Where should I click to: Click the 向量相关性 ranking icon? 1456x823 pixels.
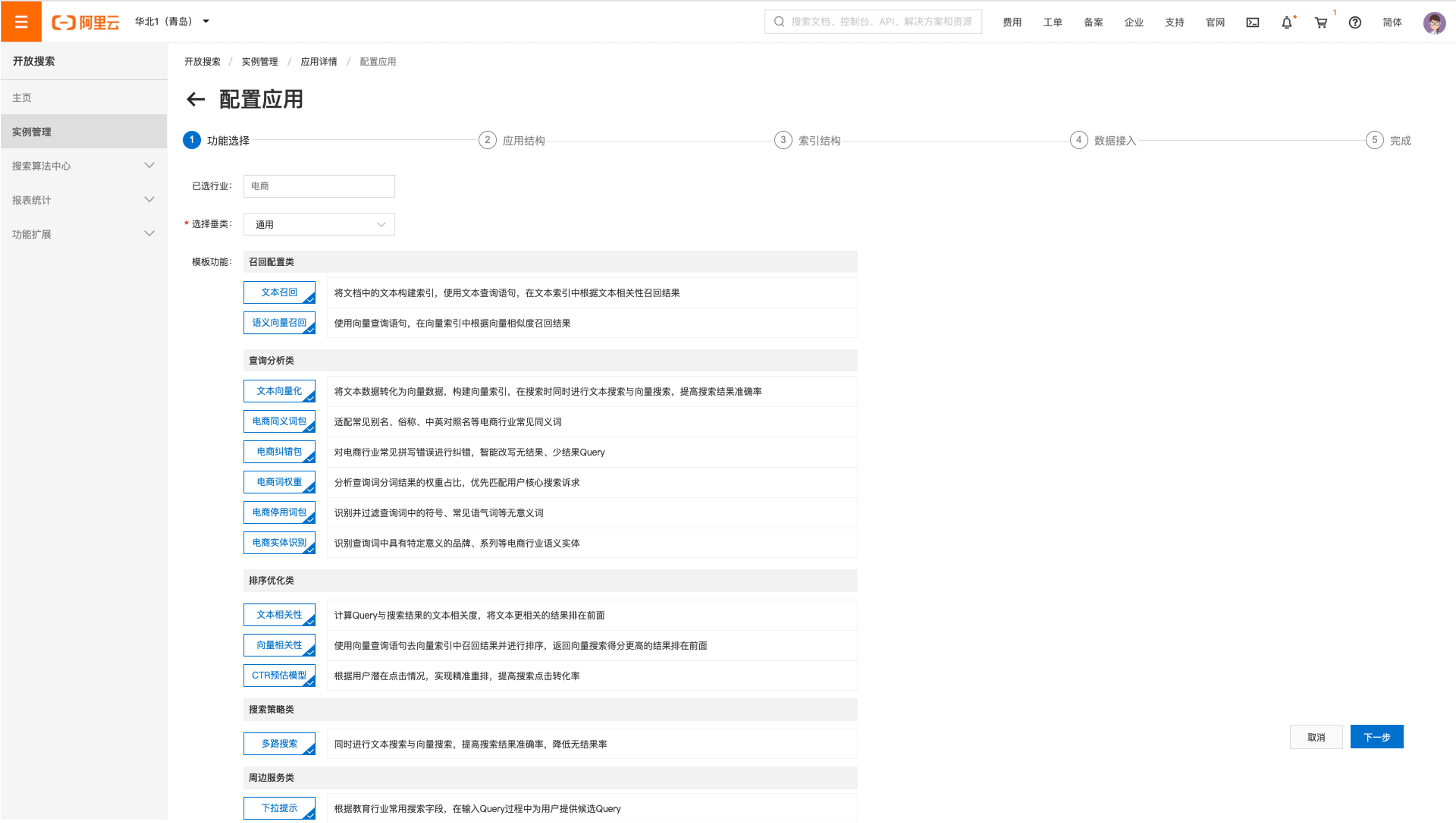tap(281, 644)
